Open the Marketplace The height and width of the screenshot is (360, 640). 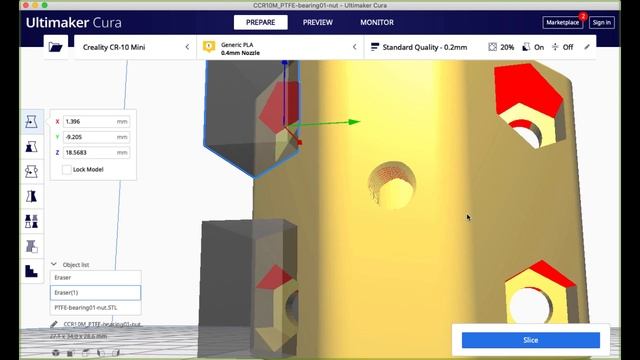coord(562,22)
